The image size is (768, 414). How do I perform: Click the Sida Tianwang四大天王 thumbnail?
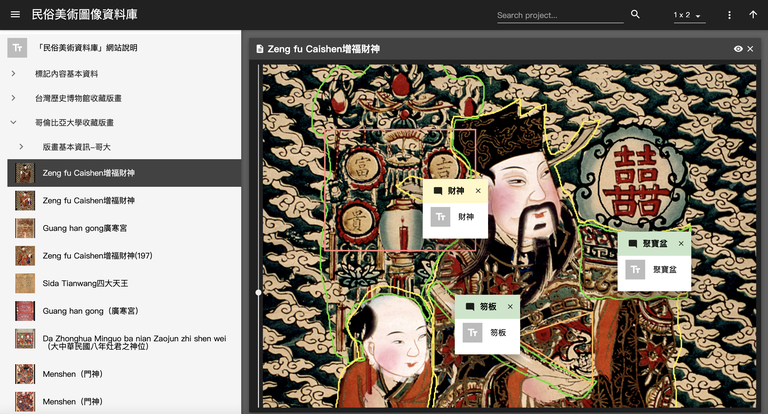pos(24,283)
